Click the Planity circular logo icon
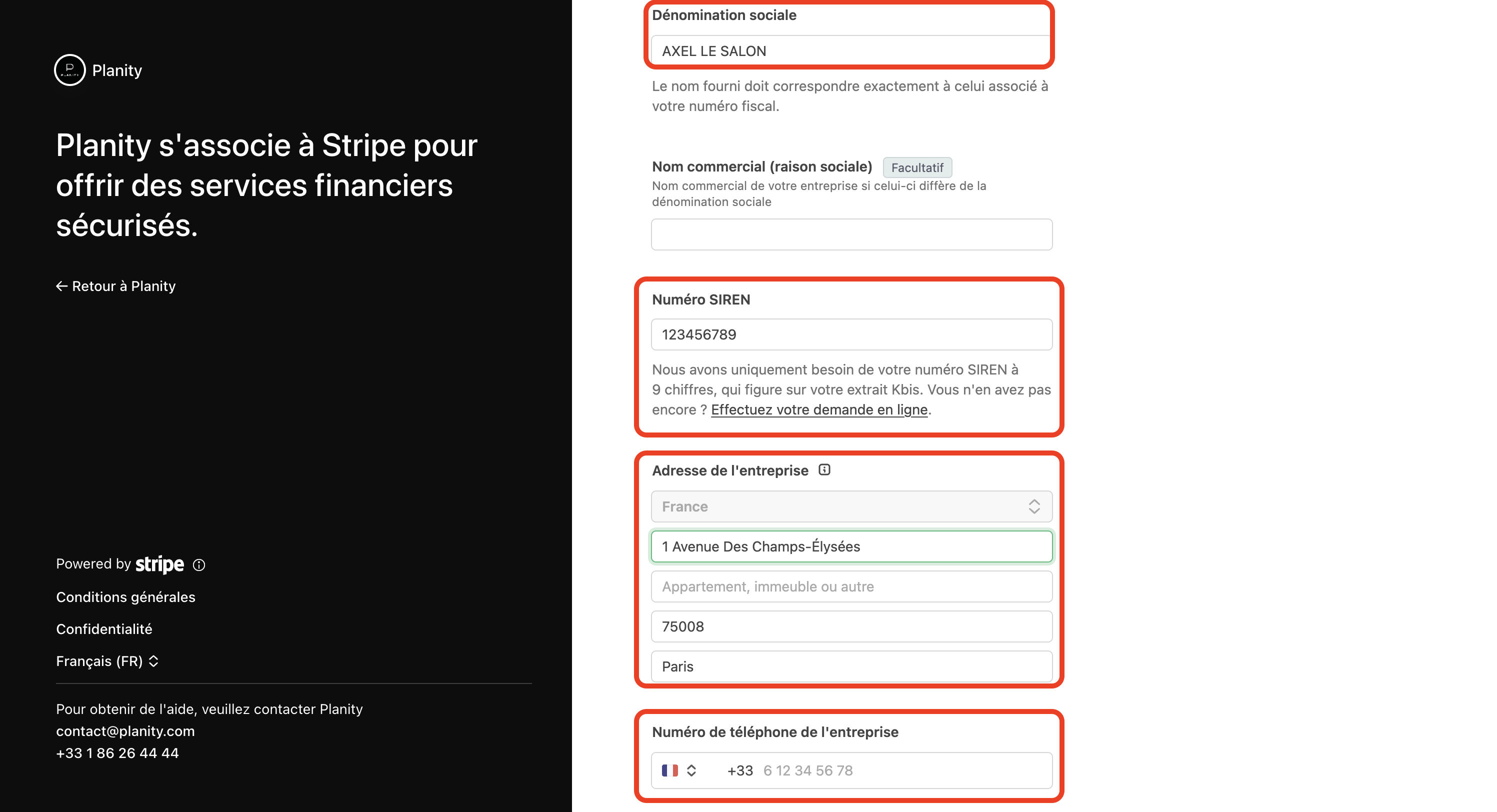This screenshot has height=812, width=1497. point(69,70)
